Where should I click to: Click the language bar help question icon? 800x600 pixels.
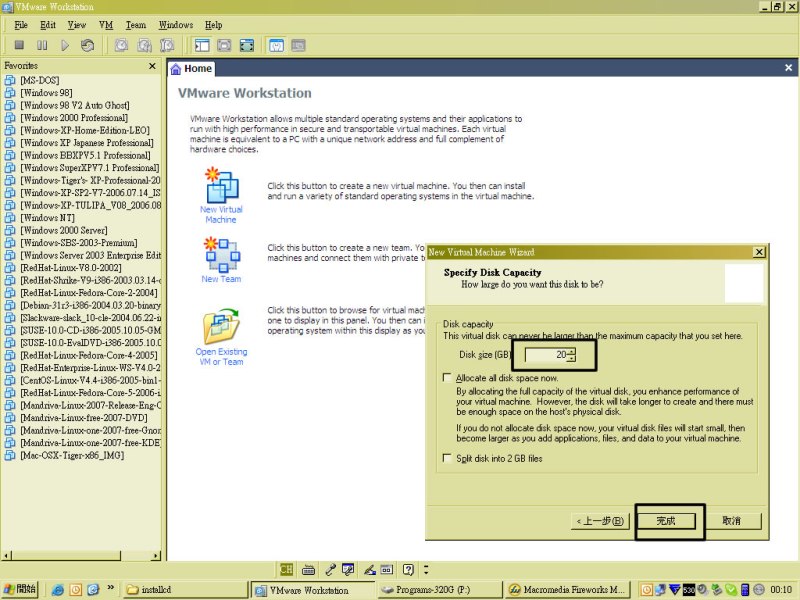pos(408,569)
